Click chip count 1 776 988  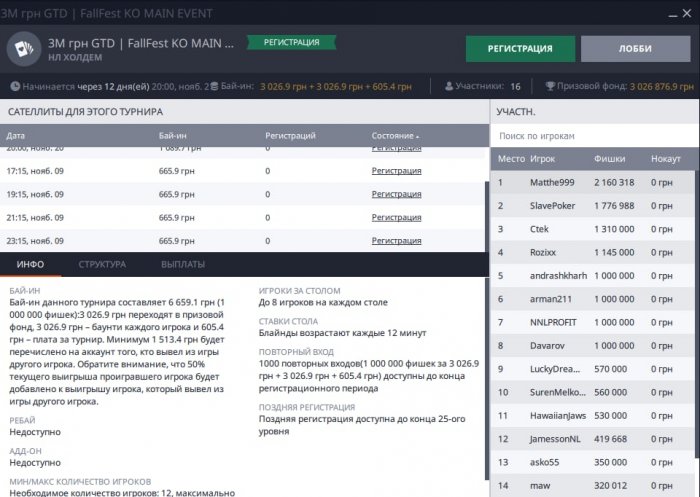614,206
